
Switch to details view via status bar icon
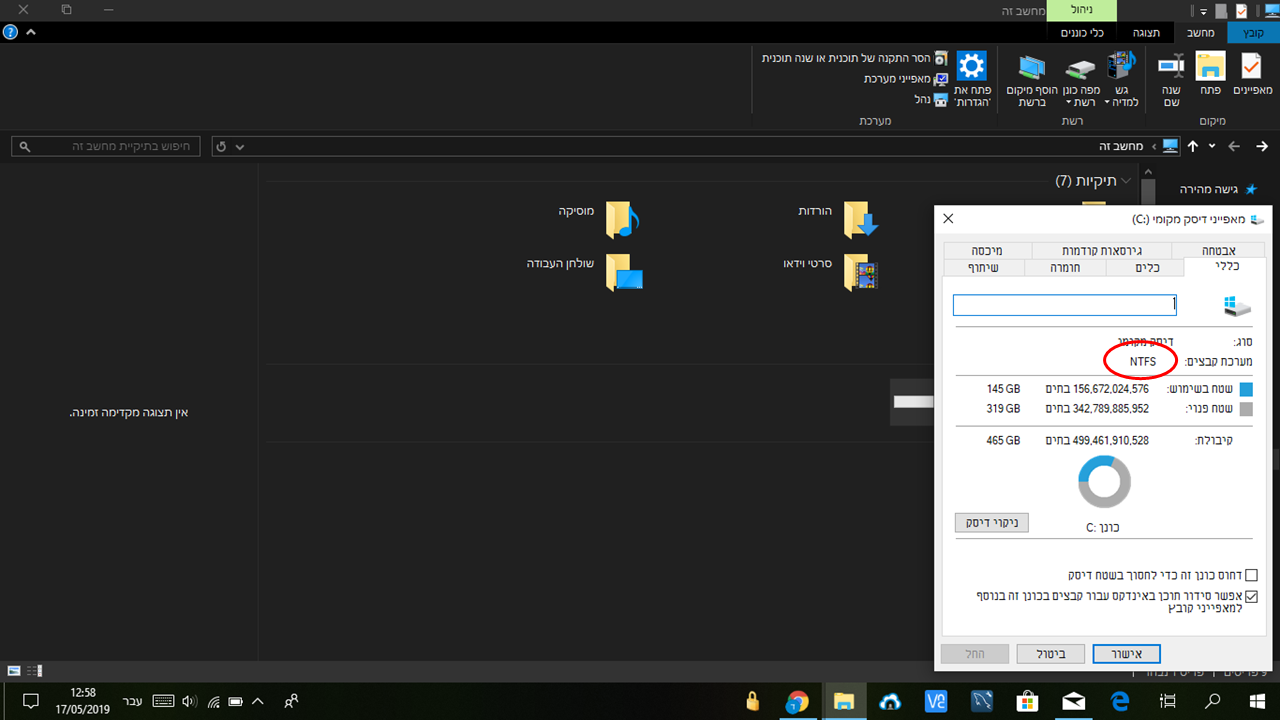click(34, 671)
